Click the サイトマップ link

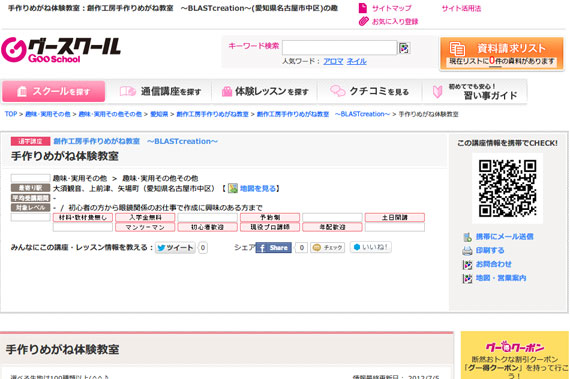coord(392,8)
